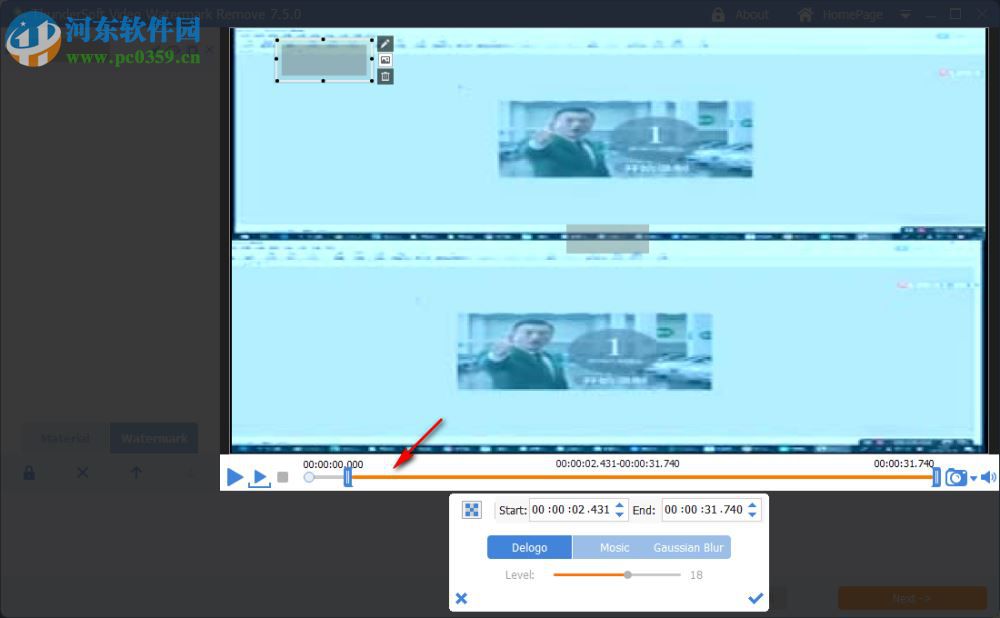Enable Gaussian Blur removal mode
The image size is (1000, 618).
(688, 547)
